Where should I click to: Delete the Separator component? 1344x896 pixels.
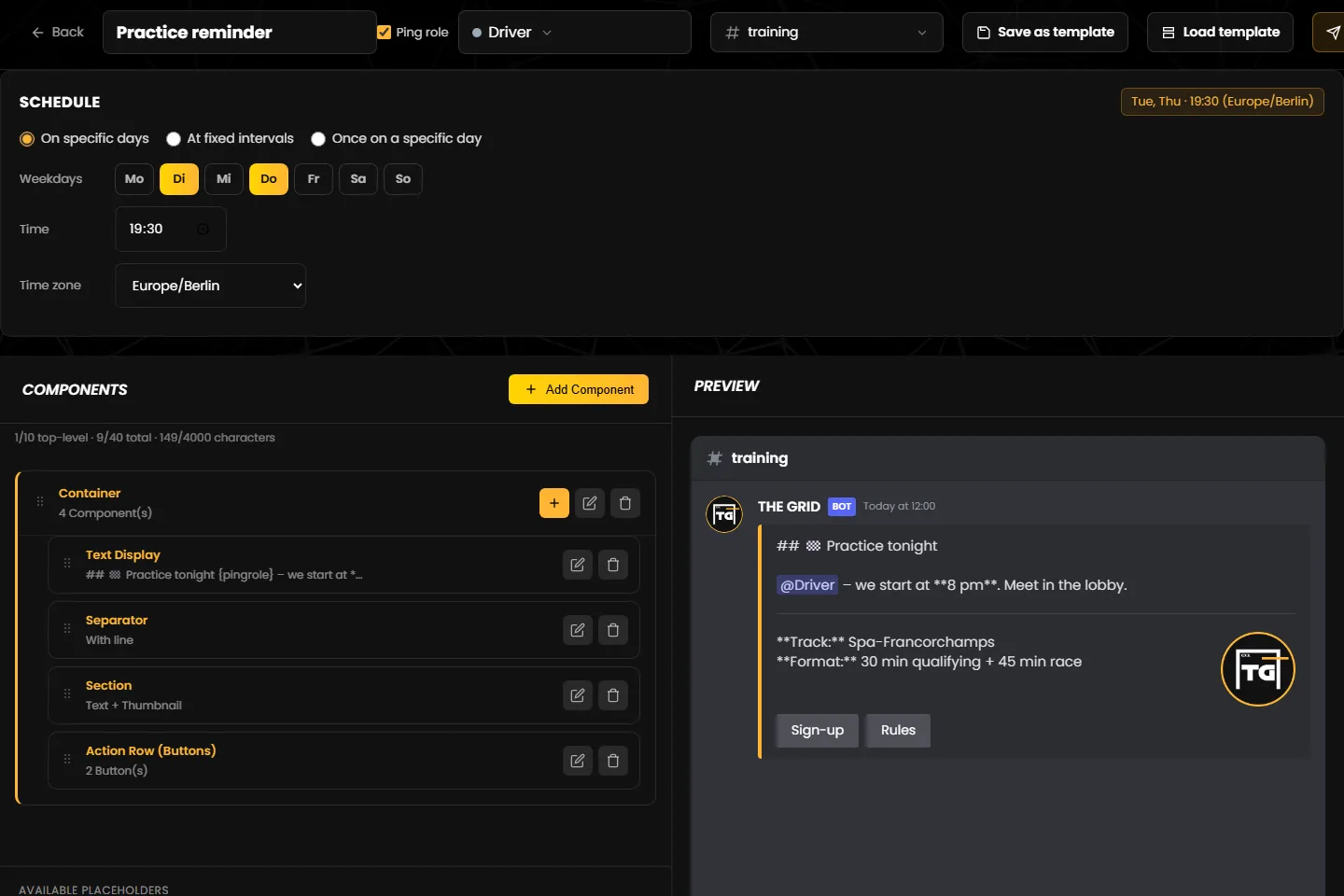613,630
